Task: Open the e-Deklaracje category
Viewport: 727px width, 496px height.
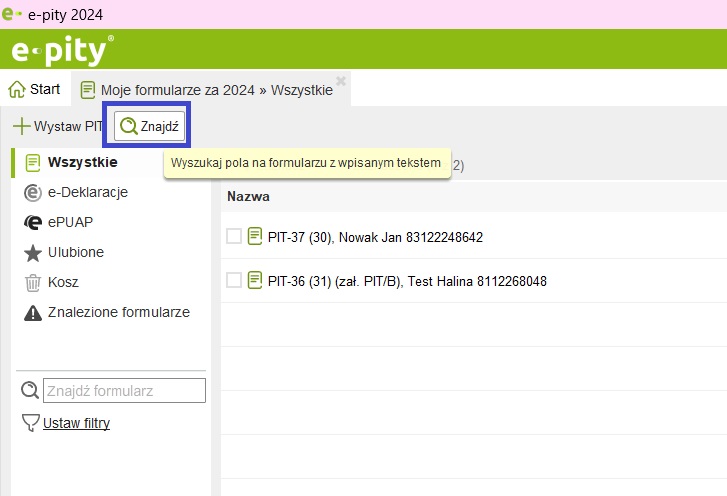Action: point(87,192)
